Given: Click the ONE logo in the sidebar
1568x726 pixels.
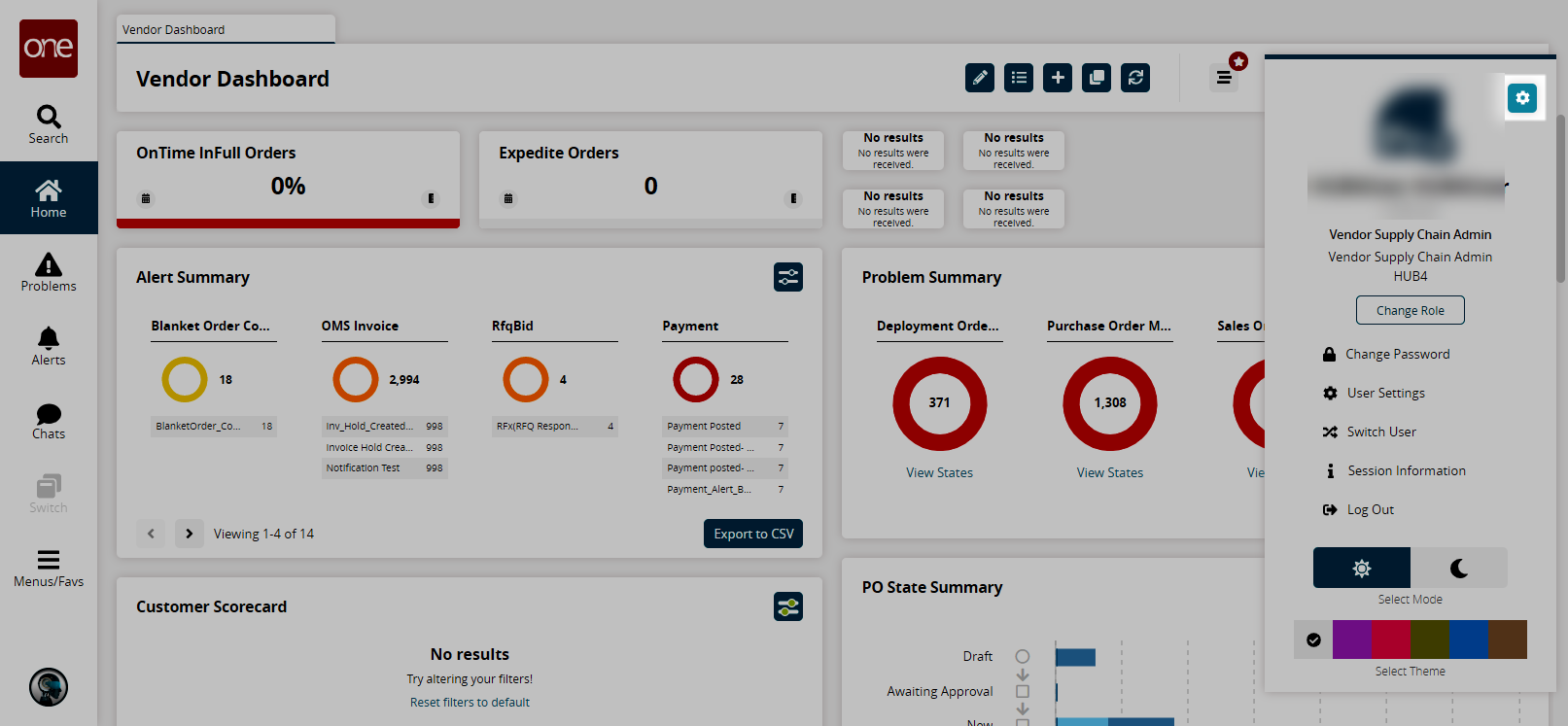Looking at the screenshot, I should click(49, 49).
